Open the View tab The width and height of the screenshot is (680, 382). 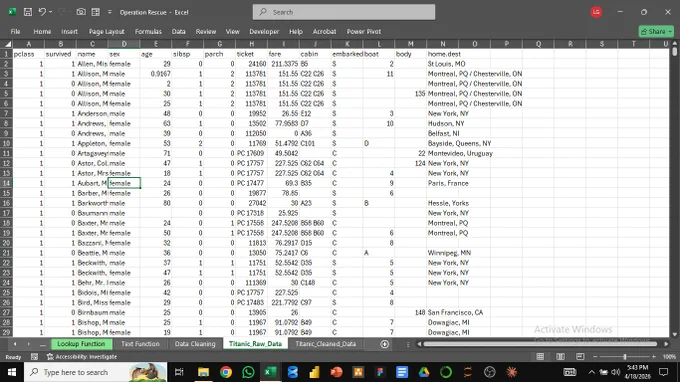(x=232, y=32)
